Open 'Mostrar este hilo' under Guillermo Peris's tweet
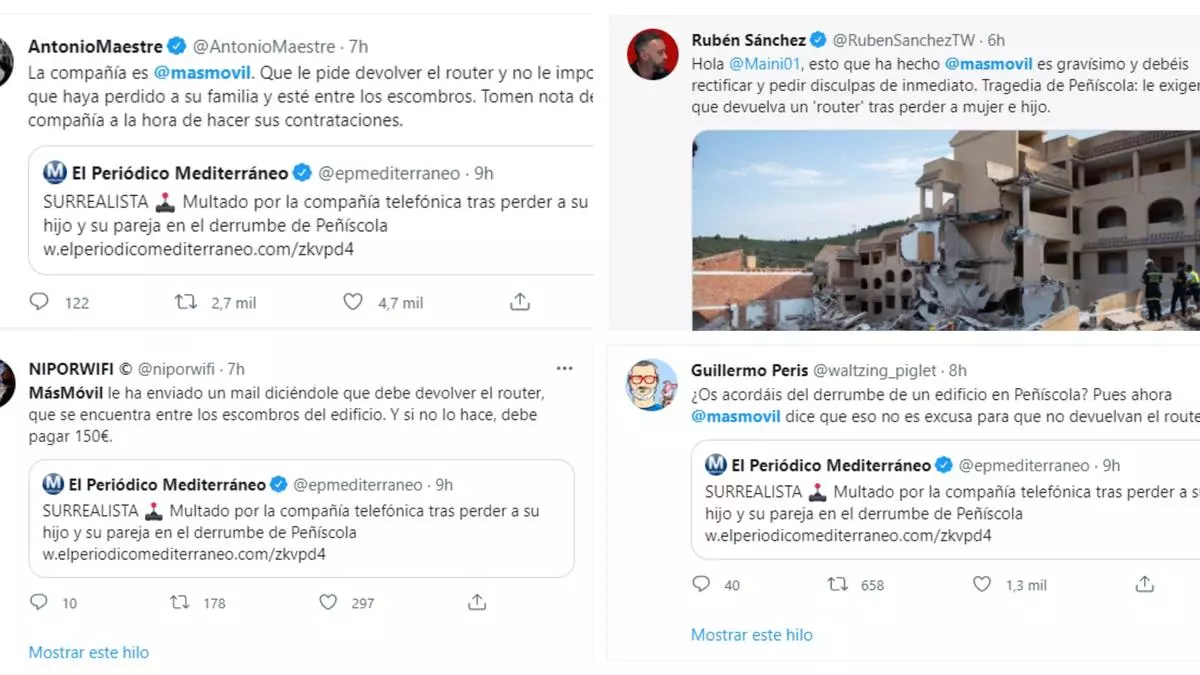1200x675 pixels. [x=751, y=635]
